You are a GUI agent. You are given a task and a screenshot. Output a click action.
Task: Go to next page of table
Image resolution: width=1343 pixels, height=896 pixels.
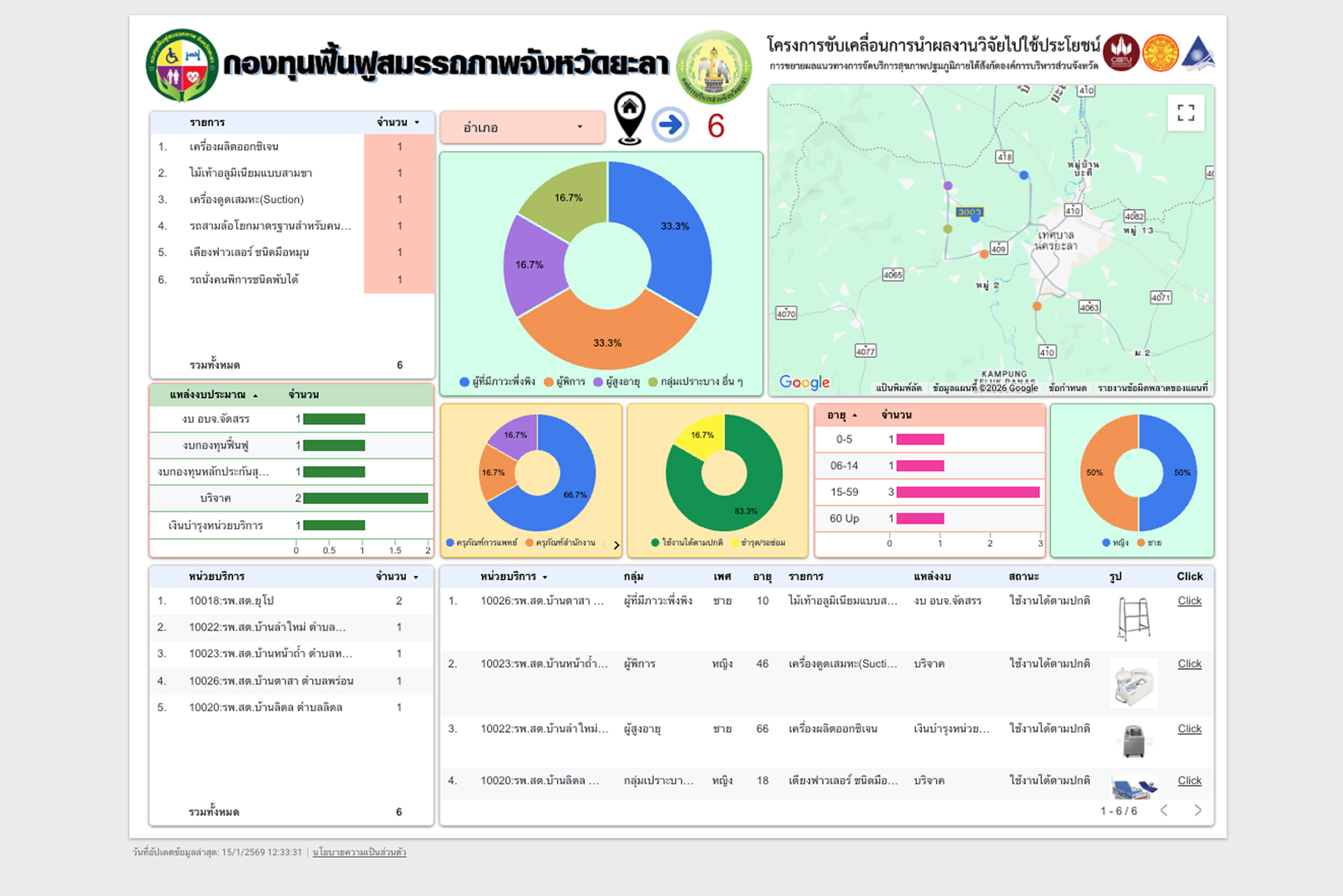[1197, 810]
